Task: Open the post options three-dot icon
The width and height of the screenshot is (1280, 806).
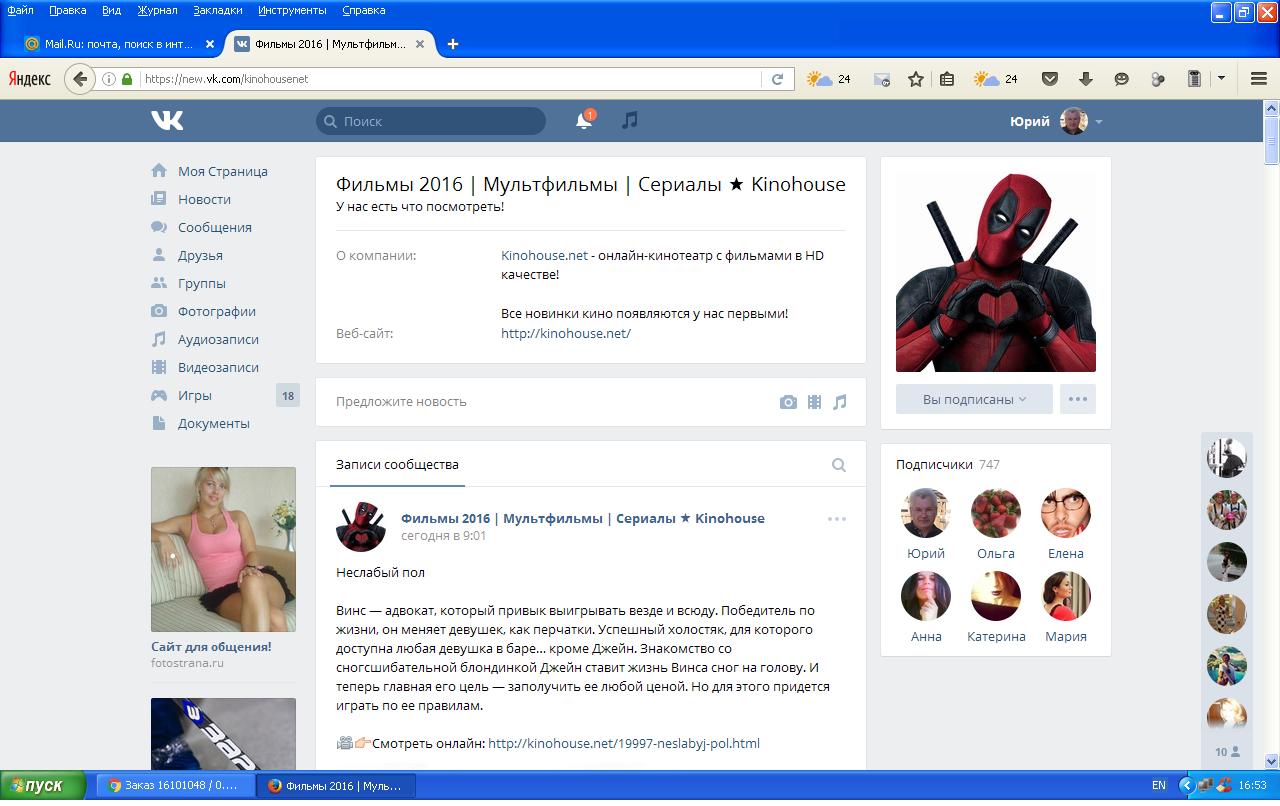Action: point(837,519)
